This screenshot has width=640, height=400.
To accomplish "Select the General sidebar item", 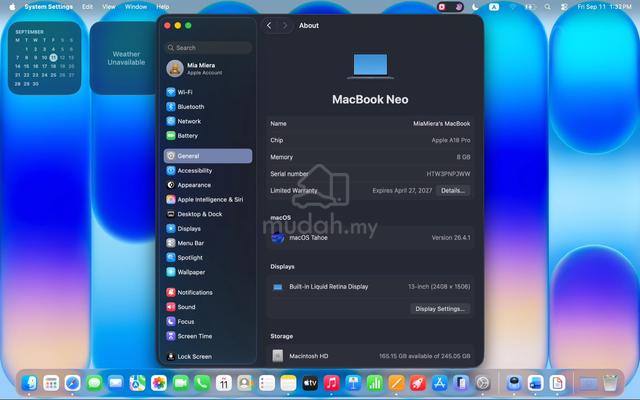I will pyautogui.click(x=208, y=156).
